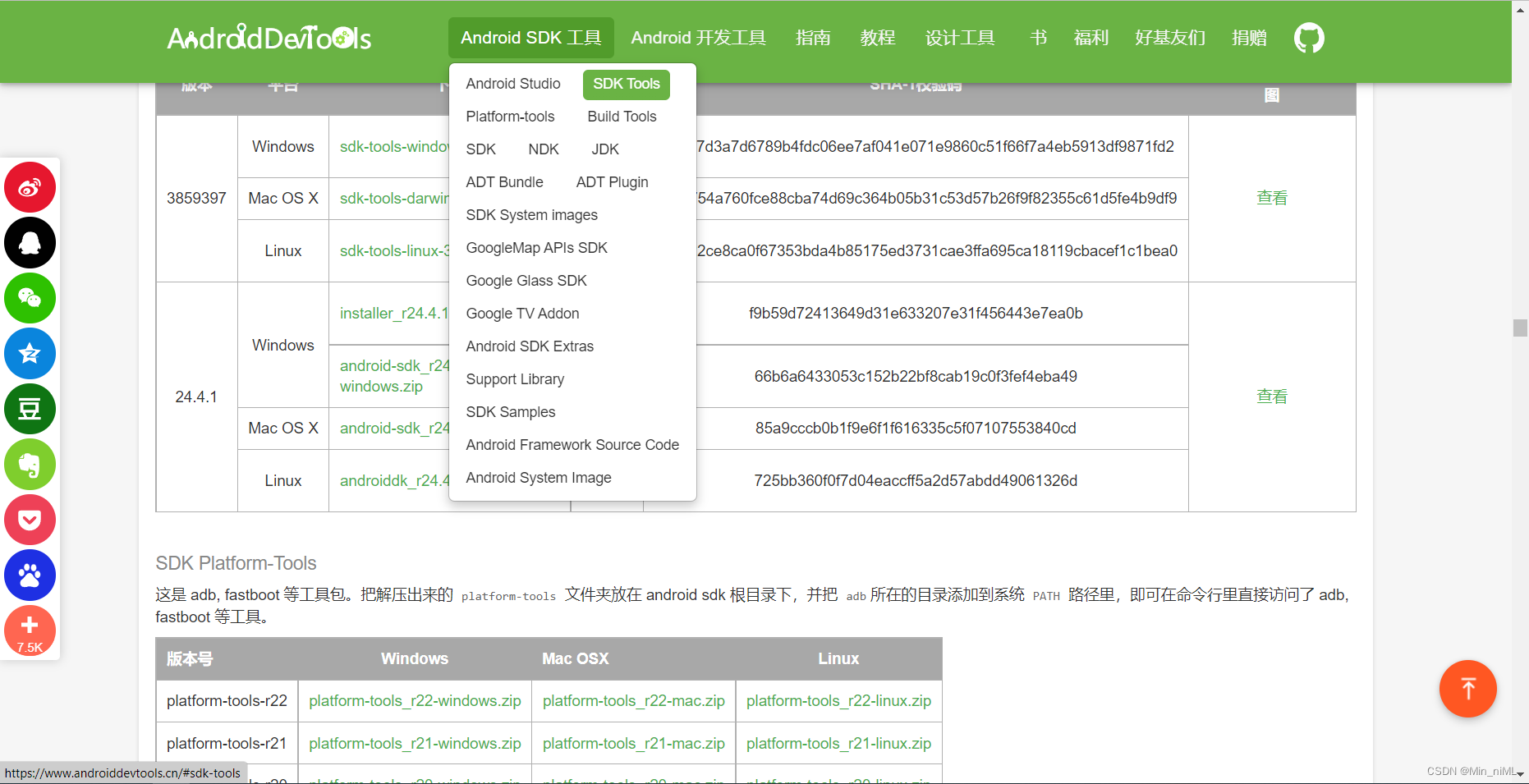Select SDK Tools in the open menu
This screenshot has height=784, width=1529.
click(x=626, y=84)
